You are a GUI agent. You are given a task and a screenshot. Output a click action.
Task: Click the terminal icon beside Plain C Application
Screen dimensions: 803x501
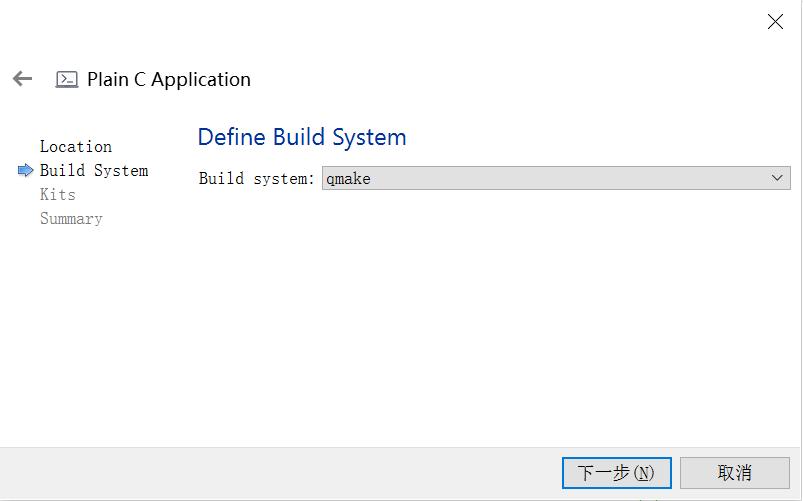pos(67,80)
